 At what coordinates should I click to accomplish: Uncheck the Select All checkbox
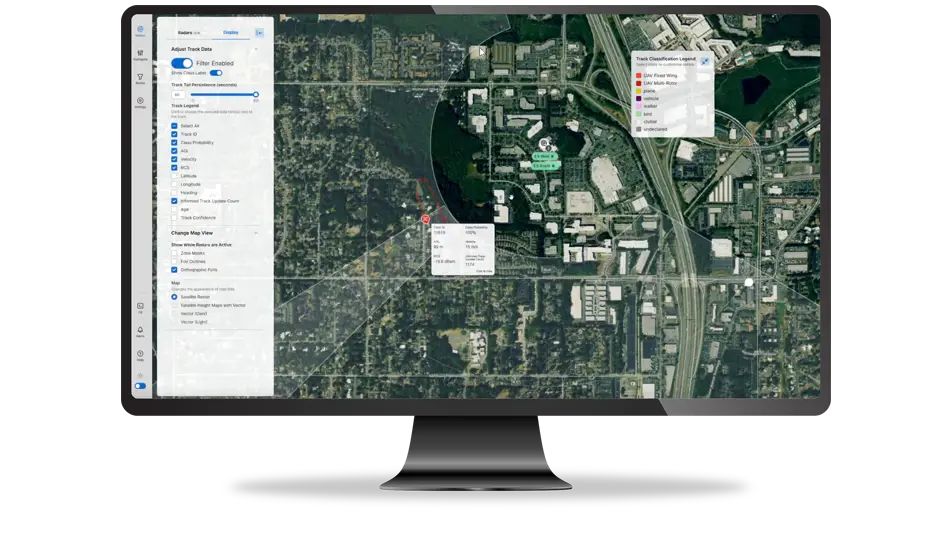coord(175,126)
